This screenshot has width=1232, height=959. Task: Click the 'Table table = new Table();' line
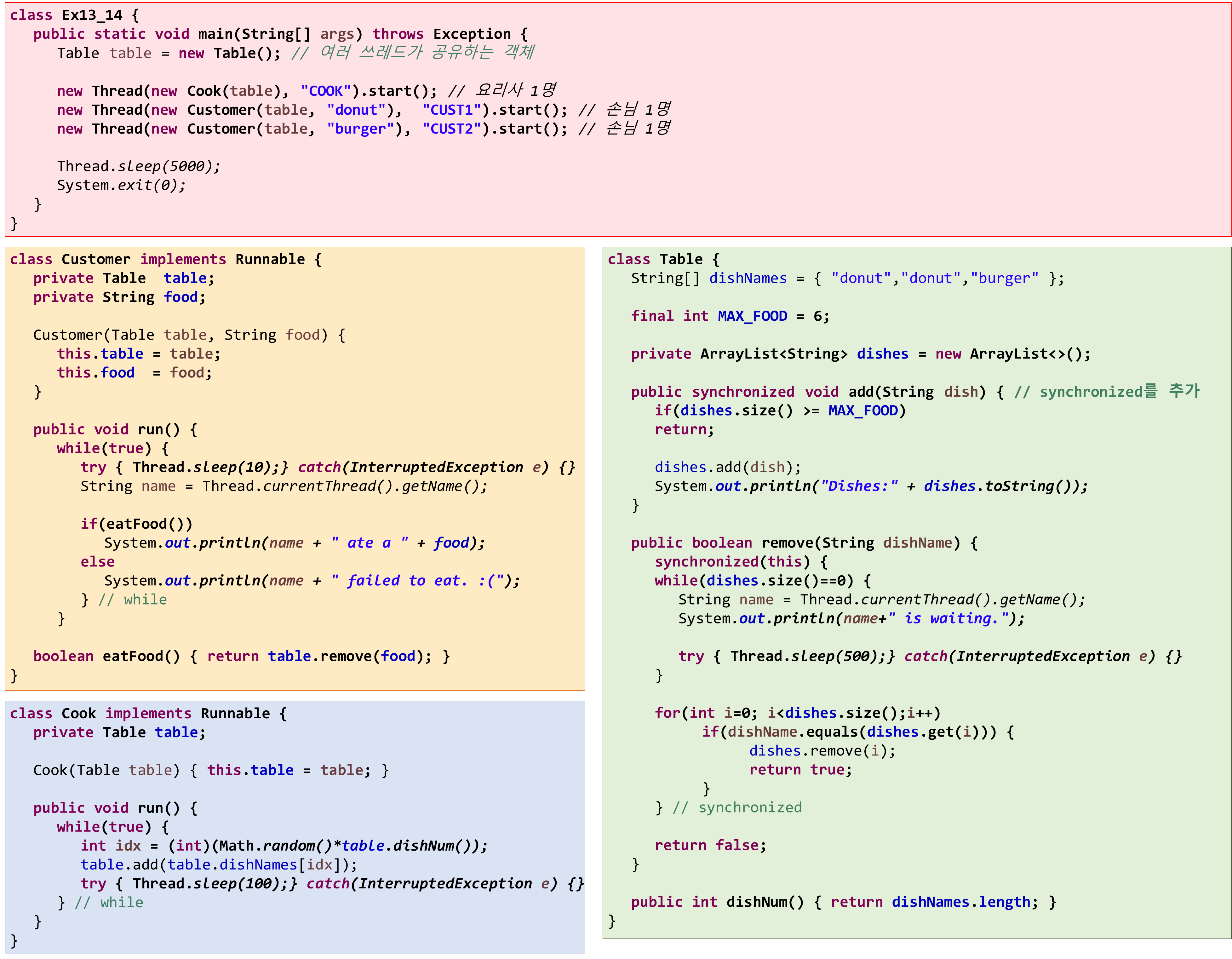coord(169,54)
